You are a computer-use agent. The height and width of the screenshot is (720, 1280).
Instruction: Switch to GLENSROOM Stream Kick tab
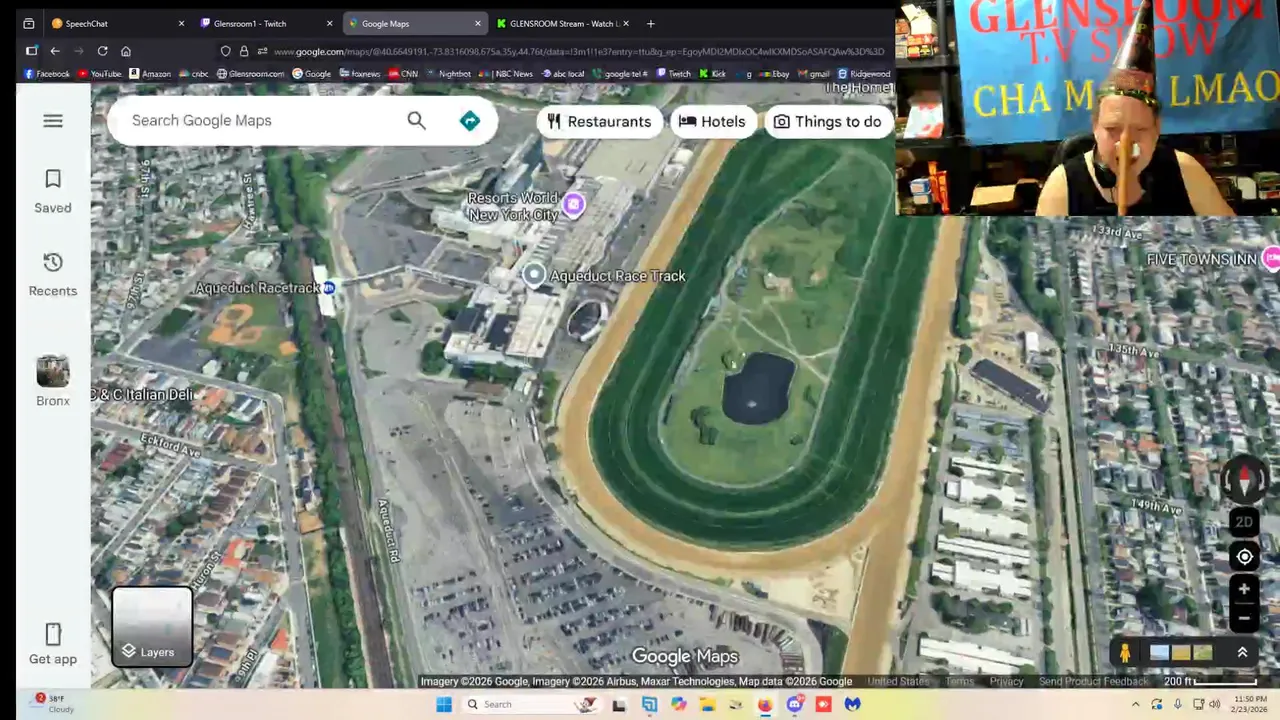pyautogui.click(x=563, y=23)
